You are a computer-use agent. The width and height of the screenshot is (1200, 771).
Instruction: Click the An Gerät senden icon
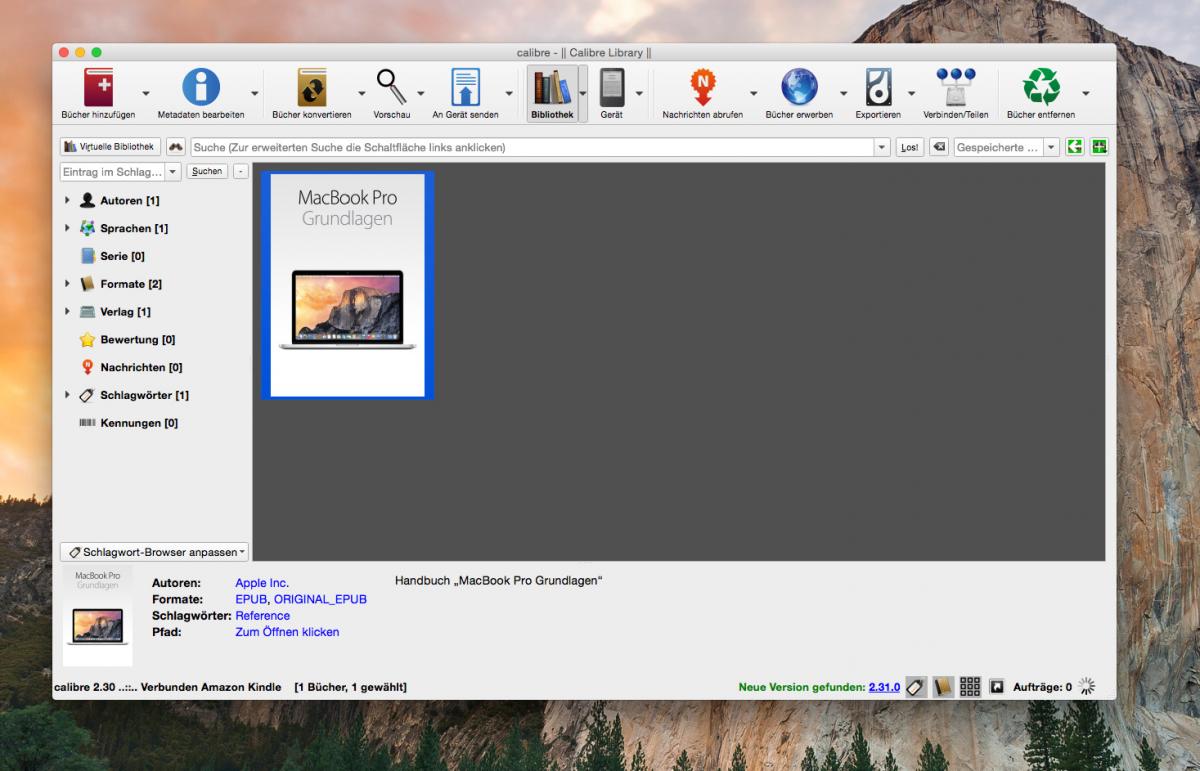point(466,88)
